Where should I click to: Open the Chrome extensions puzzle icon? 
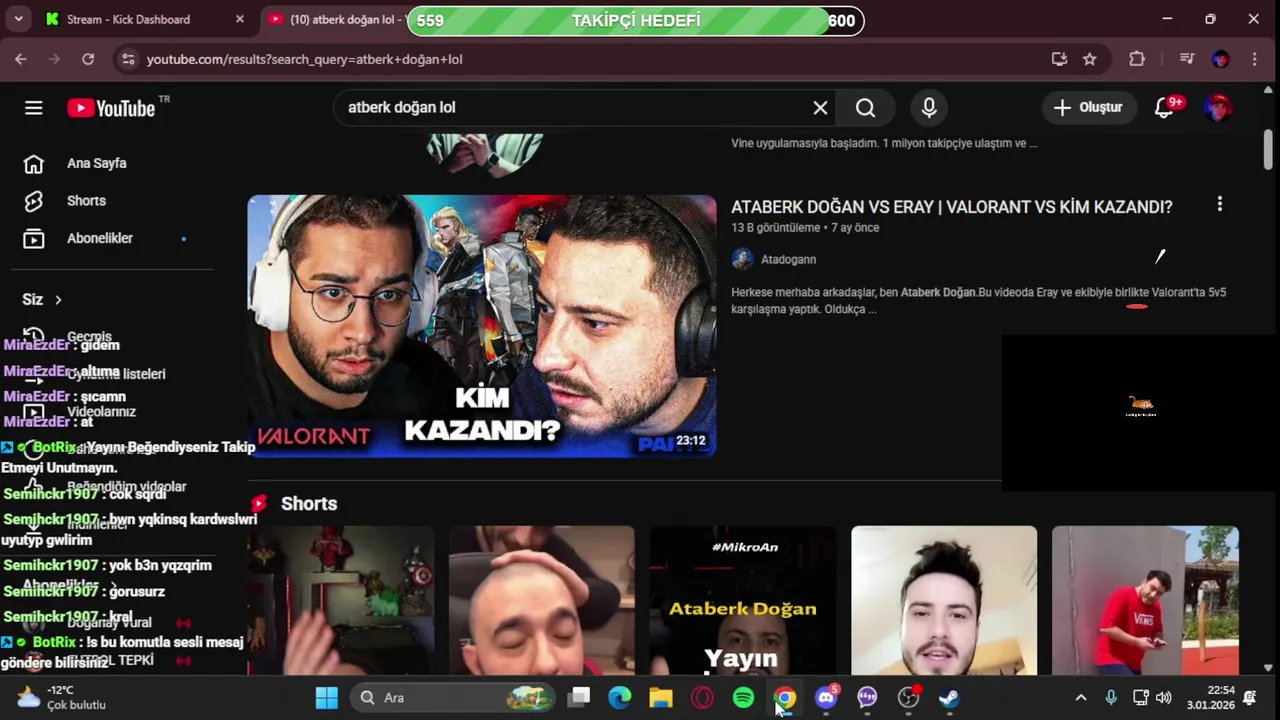[1137, 59]
